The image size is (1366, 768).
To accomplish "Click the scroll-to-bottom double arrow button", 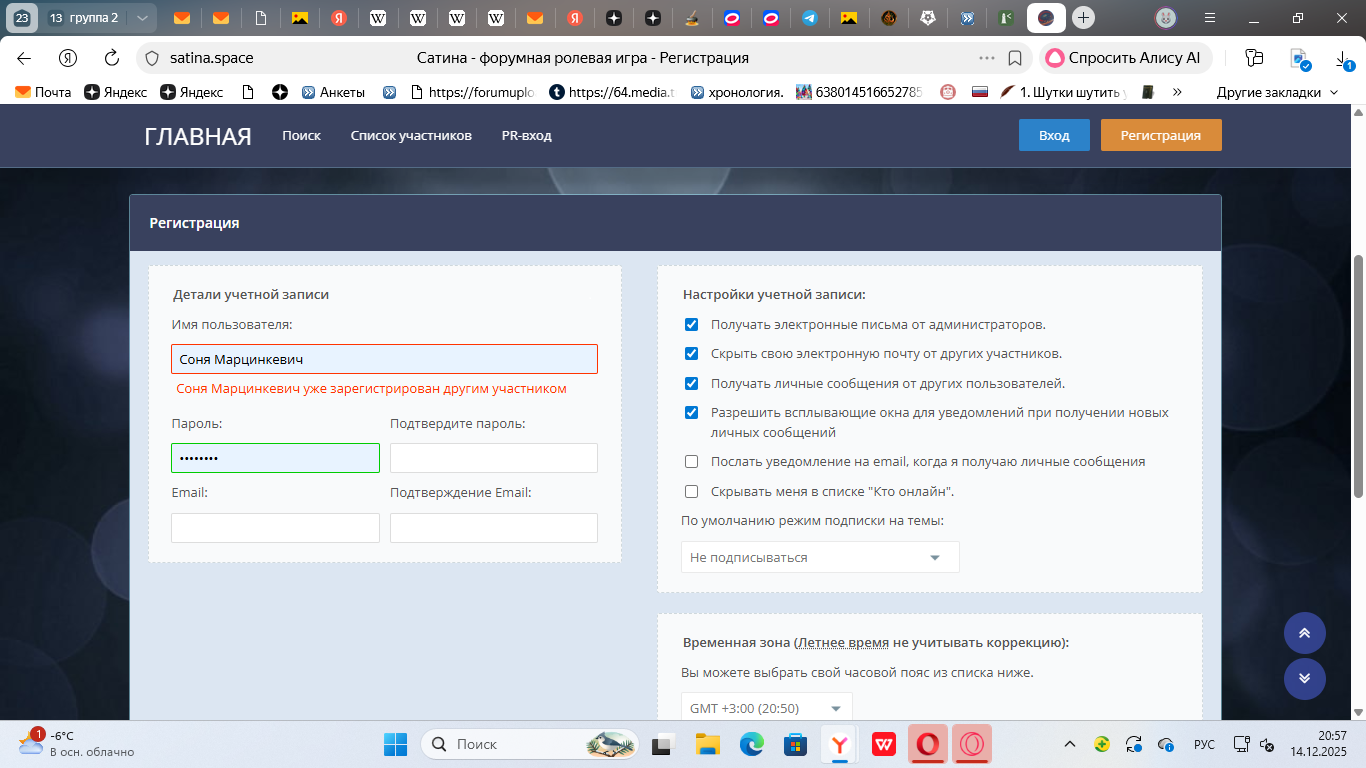I will coord(1304,678).
